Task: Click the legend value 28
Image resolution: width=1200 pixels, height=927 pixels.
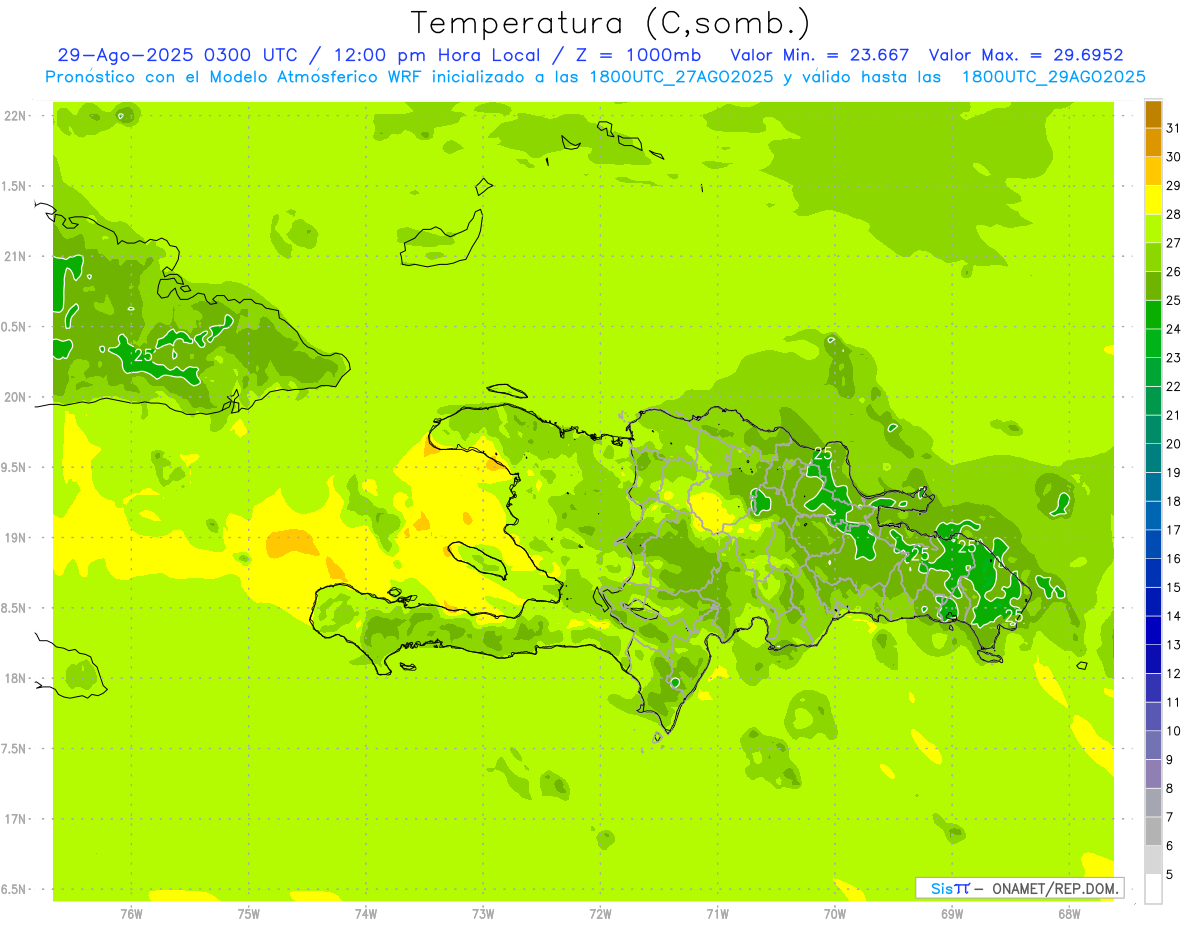Action: pyautogui.click(x=1174, y=214)
